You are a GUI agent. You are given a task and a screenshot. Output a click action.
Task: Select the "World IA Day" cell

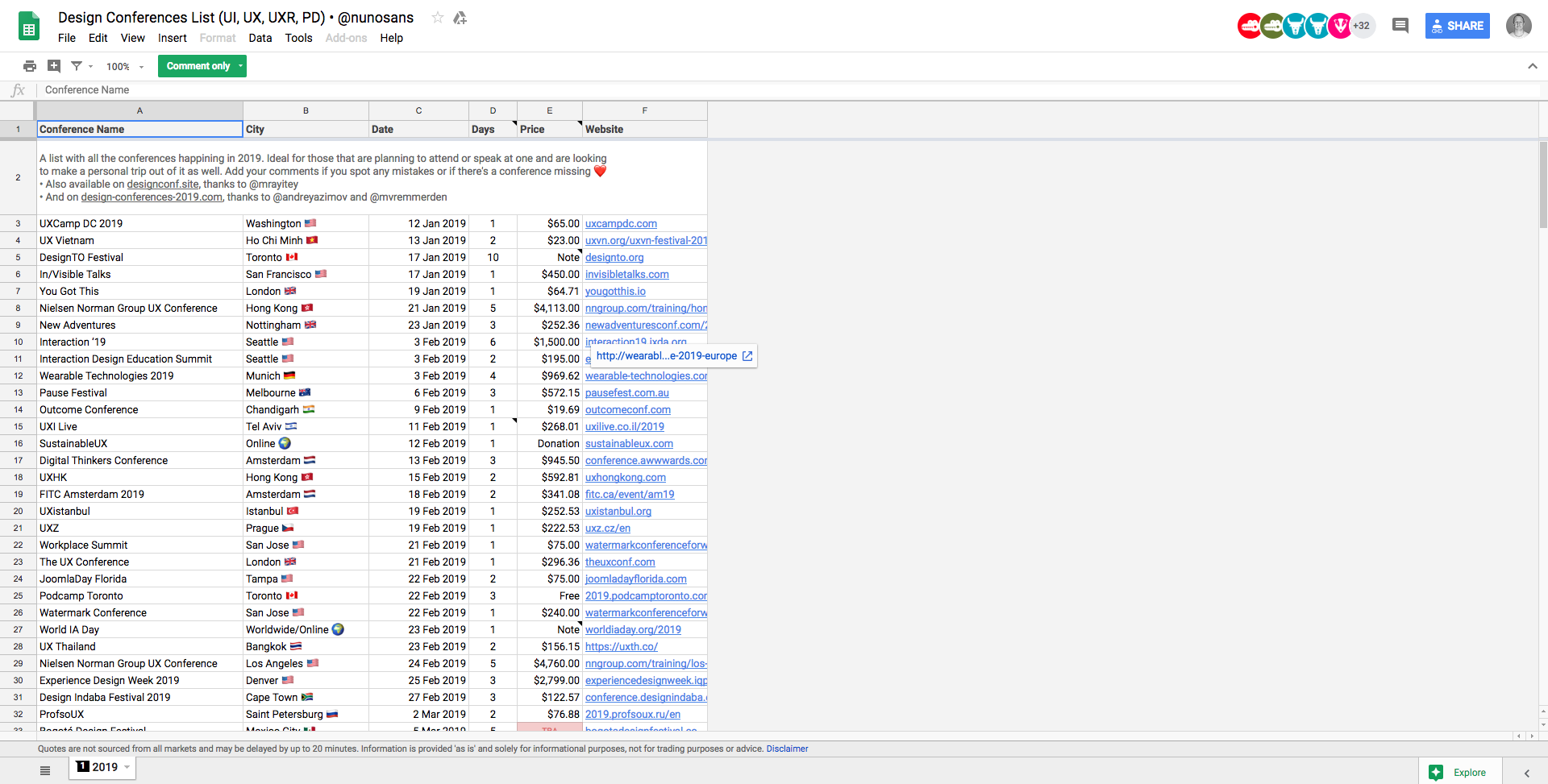[139, 630]
